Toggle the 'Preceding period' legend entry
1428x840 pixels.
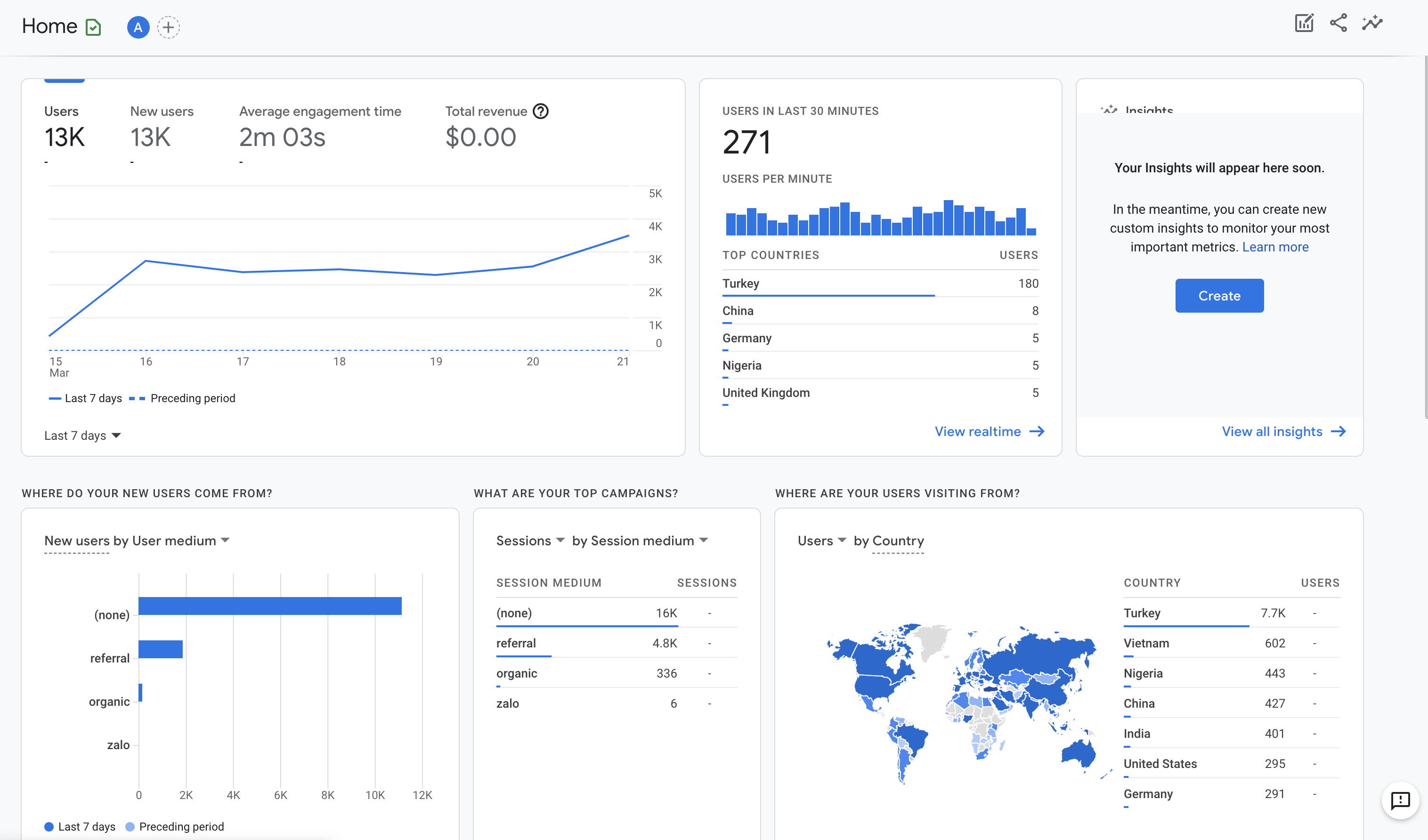192,398
